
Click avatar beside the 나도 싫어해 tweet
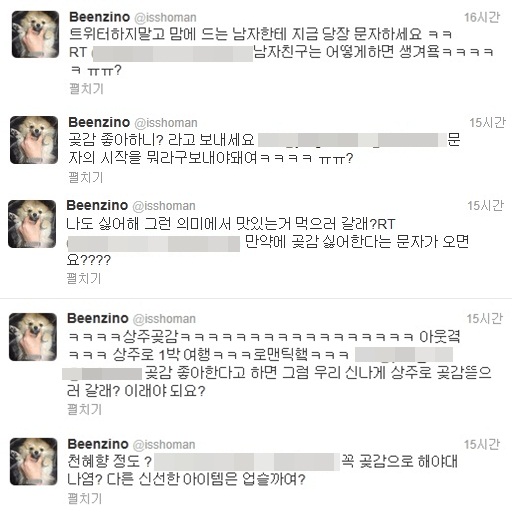point(32,224)
